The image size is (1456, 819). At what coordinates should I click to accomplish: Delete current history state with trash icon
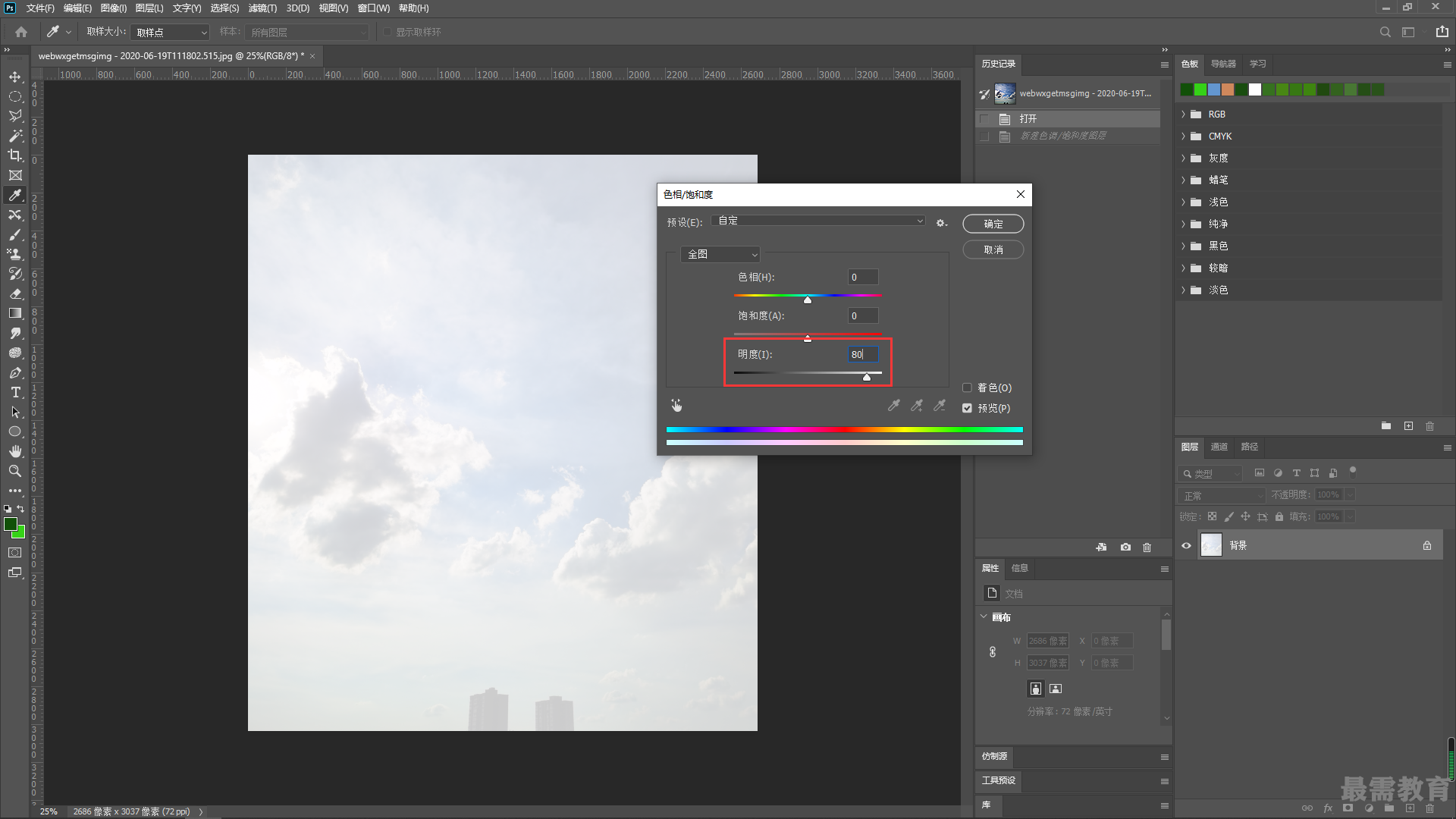pos(1147,547)
